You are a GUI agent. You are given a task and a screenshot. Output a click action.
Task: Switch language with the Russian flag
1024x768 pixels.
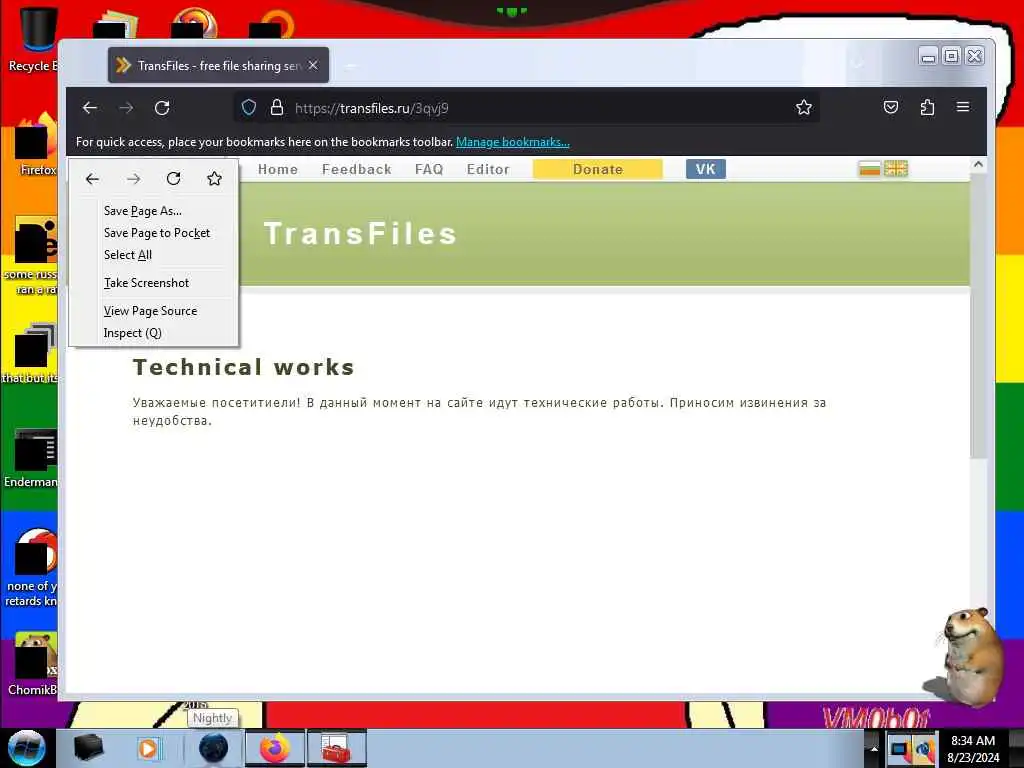[x=869, y=169]
